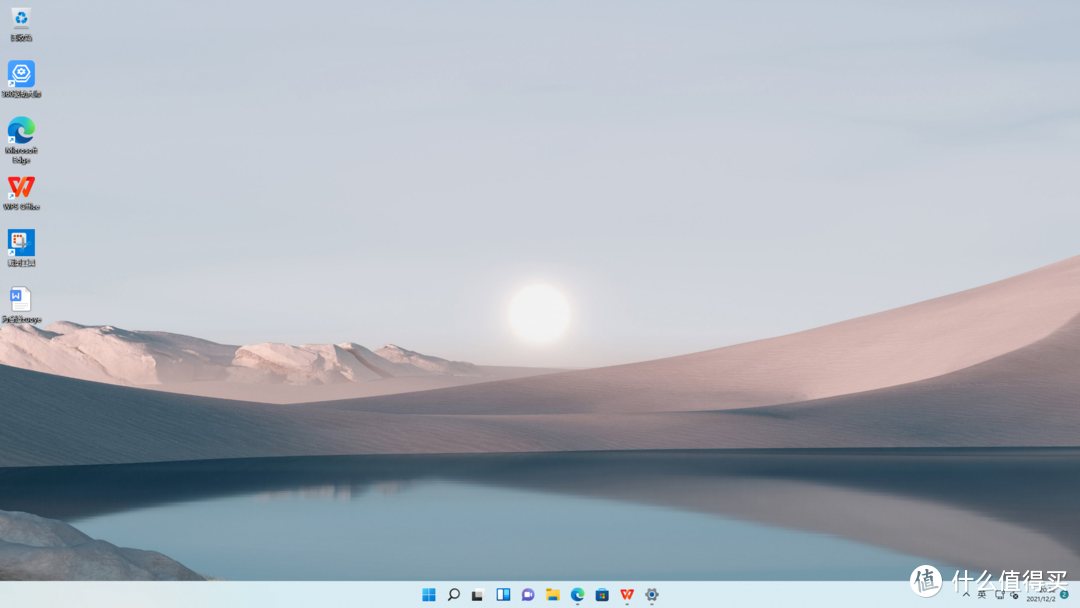Open the Word document on the desktop

(x=22, y=298)
